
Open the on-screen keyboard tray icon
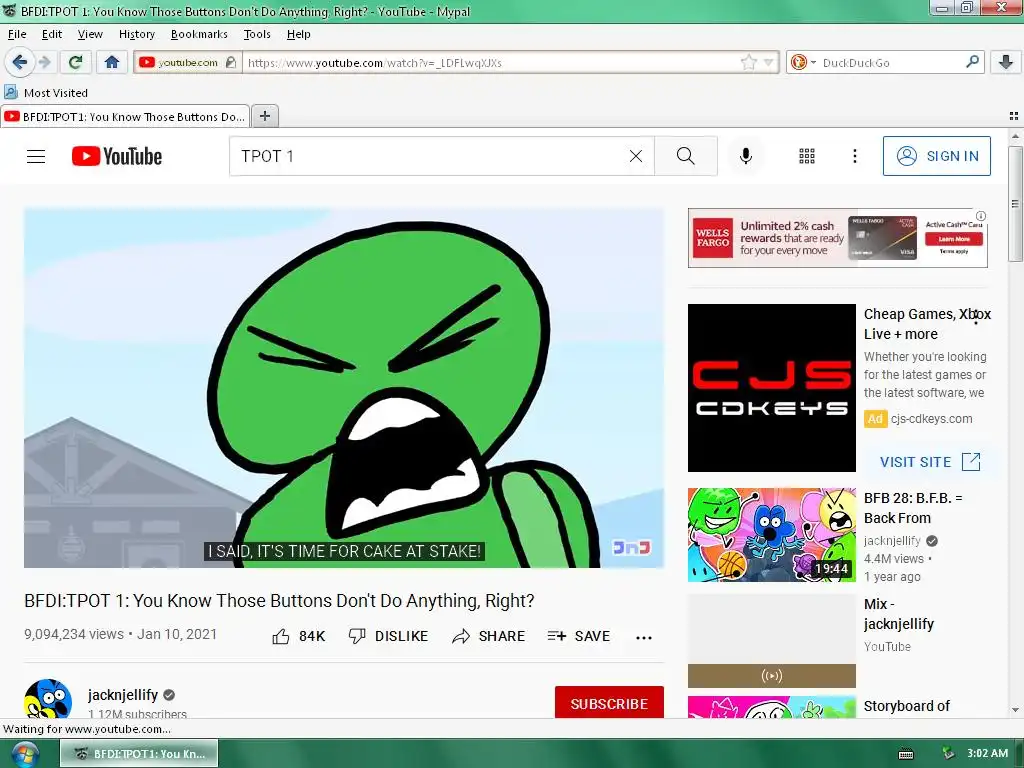[906, 754]
